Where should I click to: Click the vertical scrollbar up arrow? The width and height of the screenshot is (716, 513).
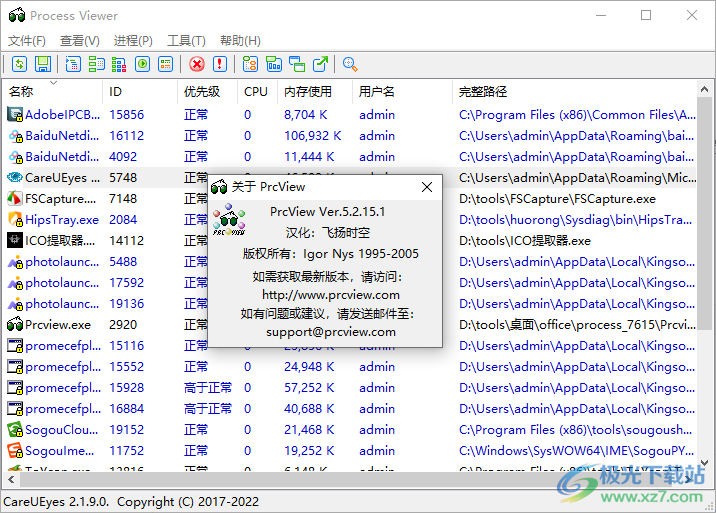tap(704, 90)
